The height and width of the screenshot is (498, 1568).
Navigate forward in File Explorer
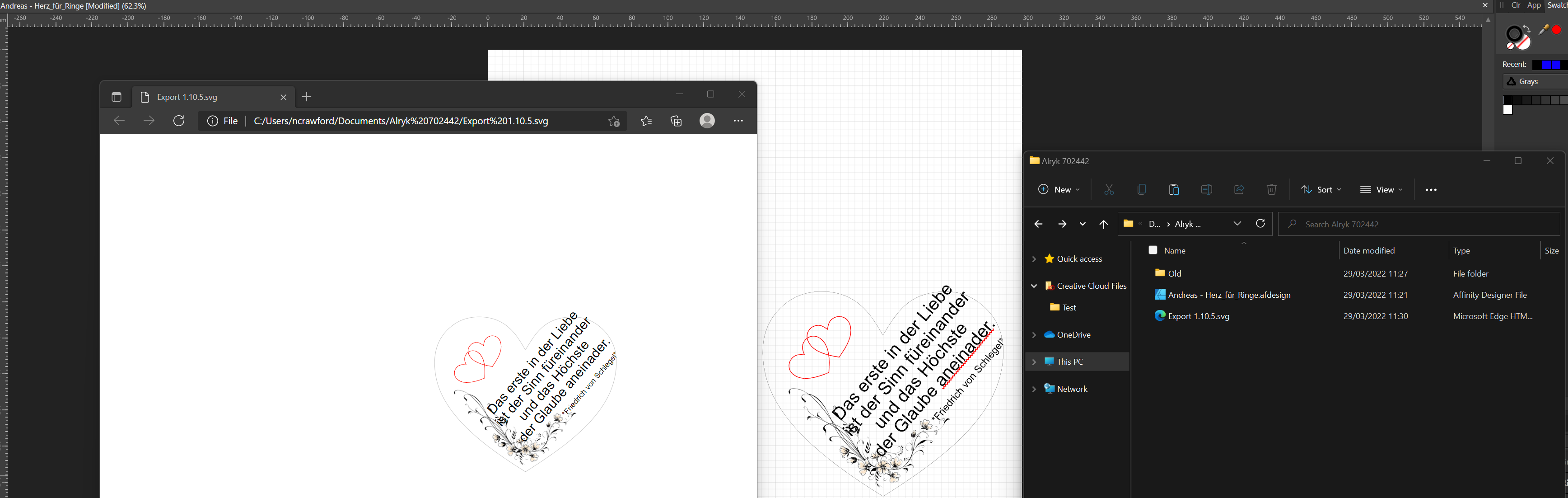1062,224
